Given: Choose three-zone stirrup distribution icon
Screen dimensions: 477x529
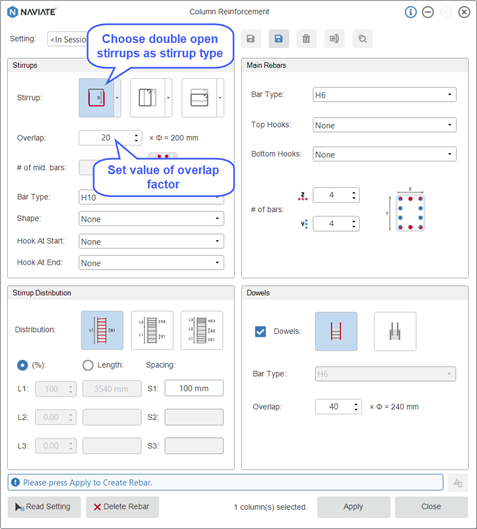Looking at the screenshot, I should (202, 330).
